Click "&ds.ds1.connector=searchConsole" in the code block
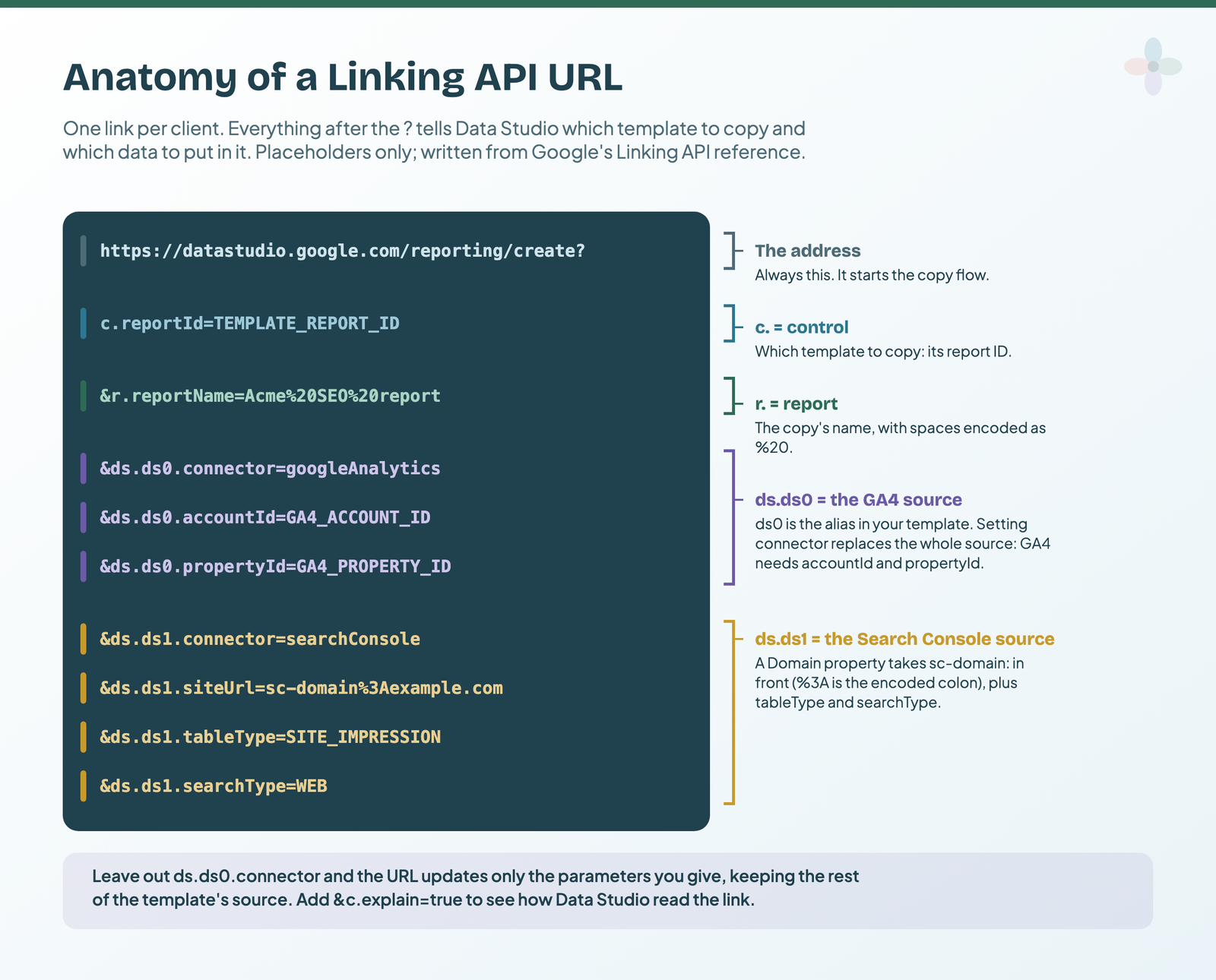This screenshot has width=1216, height=980. pos(260,639)
